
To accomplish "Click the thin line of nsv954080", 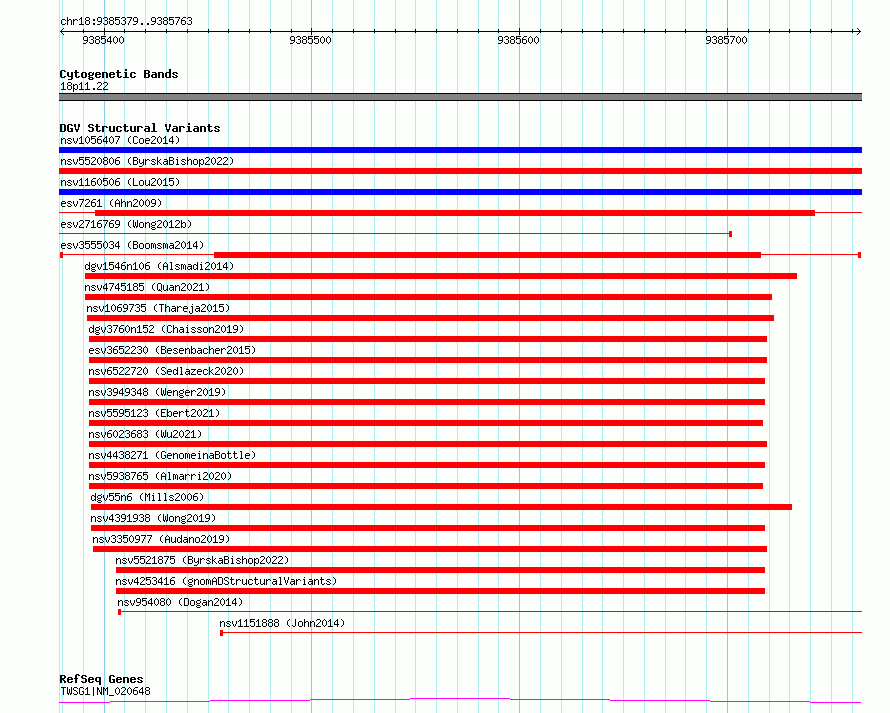I will (x=490, y=611).
